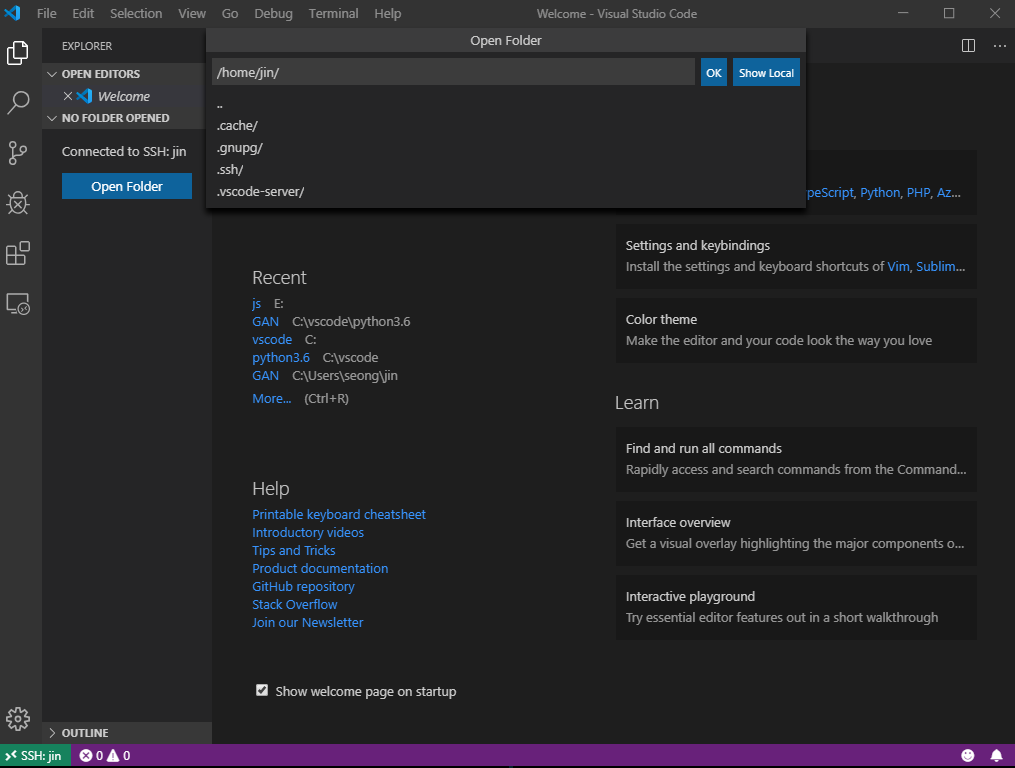Open the Explorer view in activity bar
Viewport: 1015px width, 768px height.
tap(18, 52)
